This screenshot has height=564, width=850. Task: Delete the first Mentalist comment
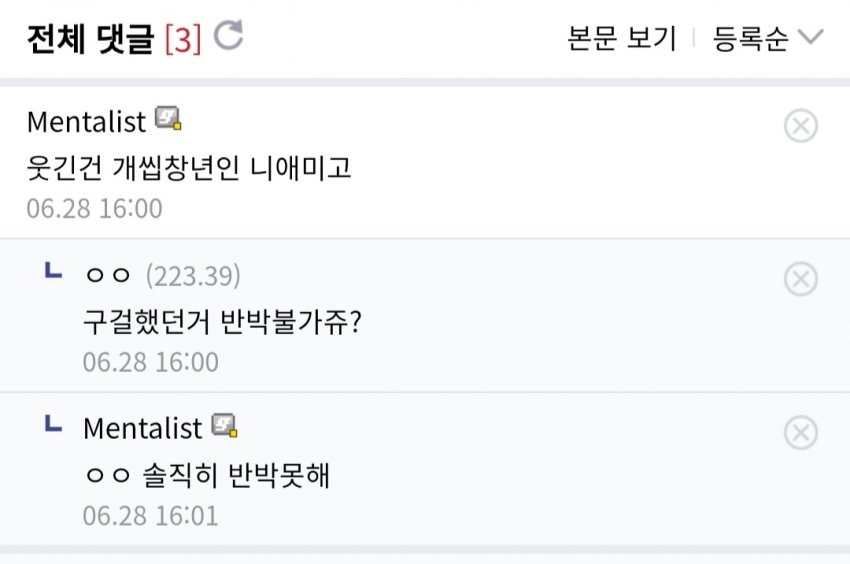pyautogui.click(x=800, y=126)
